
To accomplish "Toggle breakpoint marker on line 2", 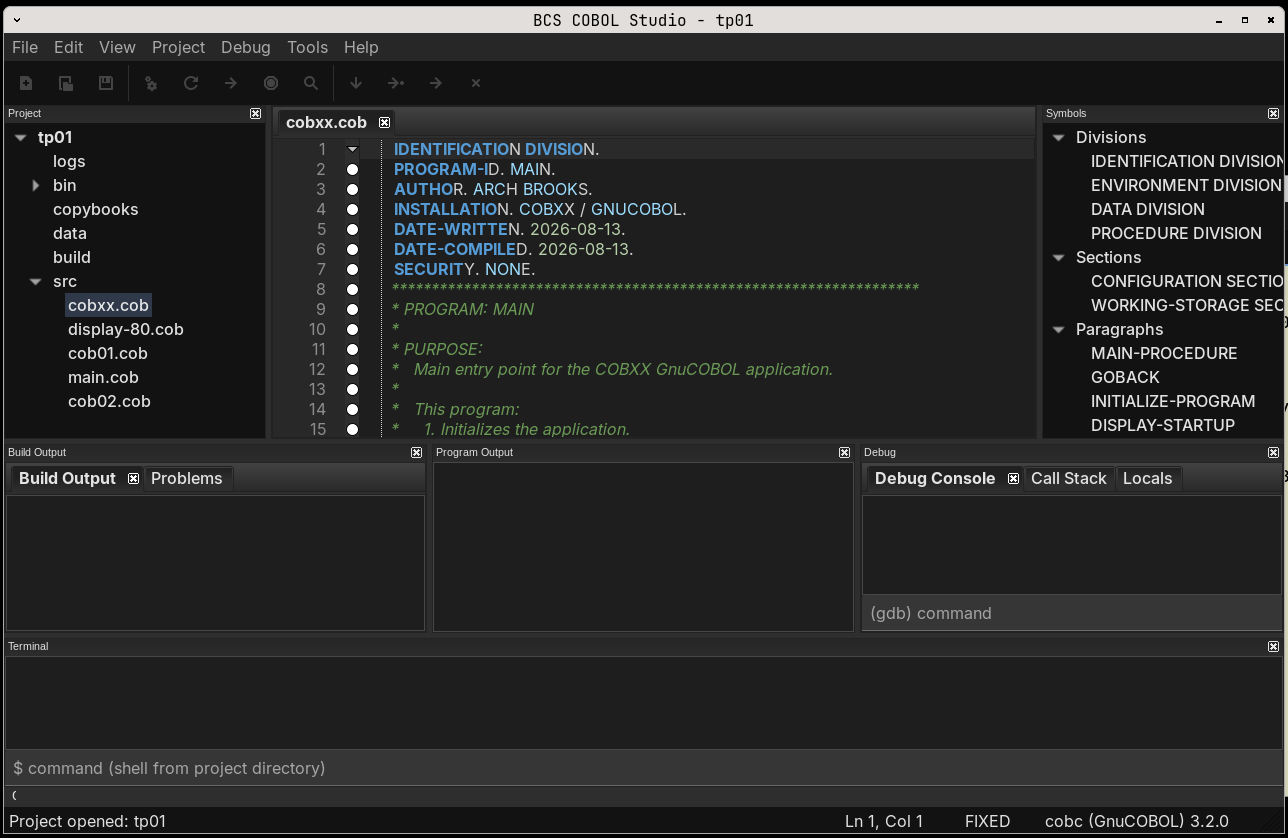I will pyautogui.click(x=352, y=170).
